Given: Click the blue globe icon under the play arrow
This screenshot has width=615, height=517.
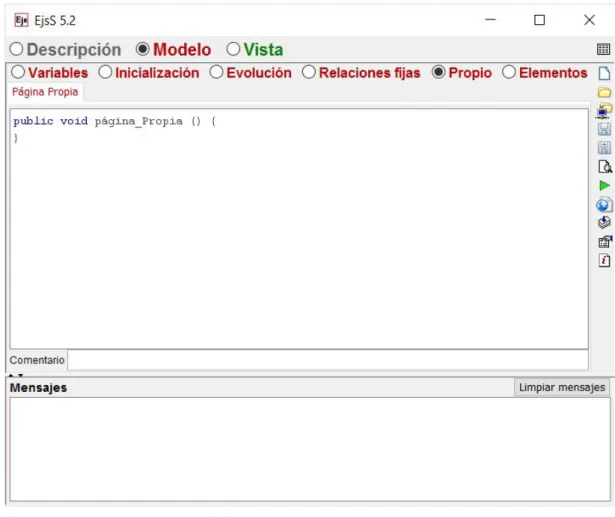Looking at the screenshot, I should (x=604, y=205).
